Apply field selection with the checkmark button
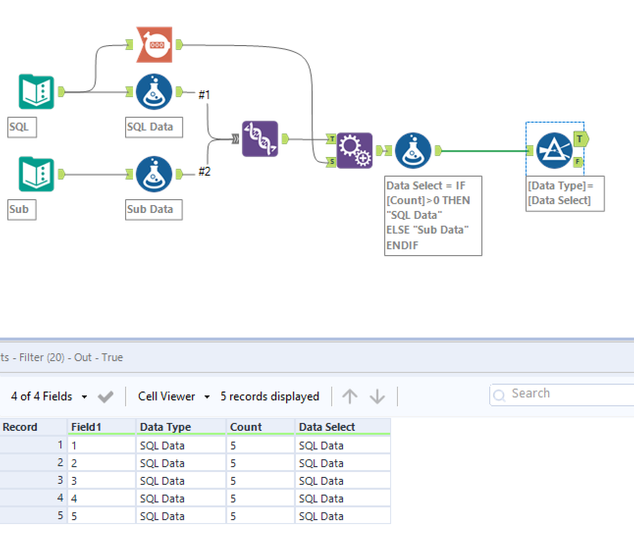634x551 pixels. [106, 397]
